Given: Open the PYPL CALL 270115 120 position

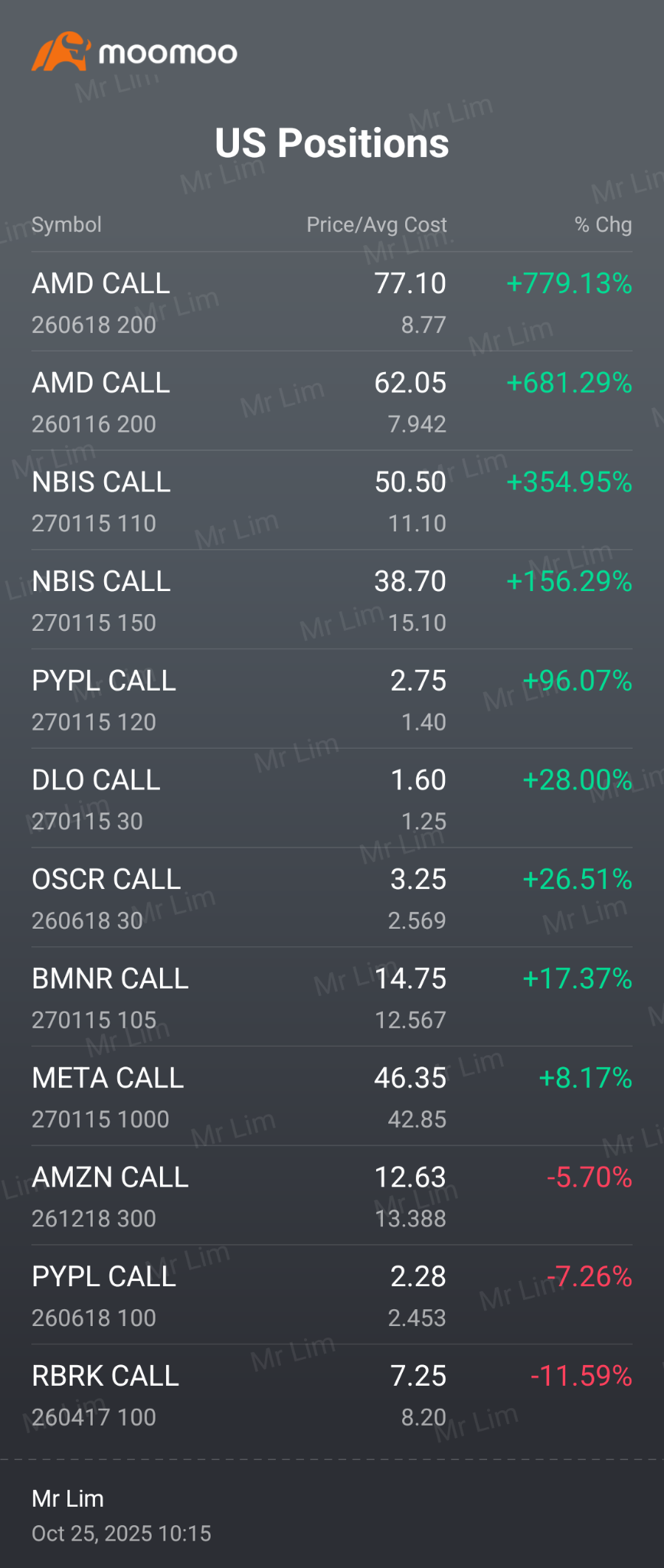Looking at the screenshot, I should pos(332,699).
